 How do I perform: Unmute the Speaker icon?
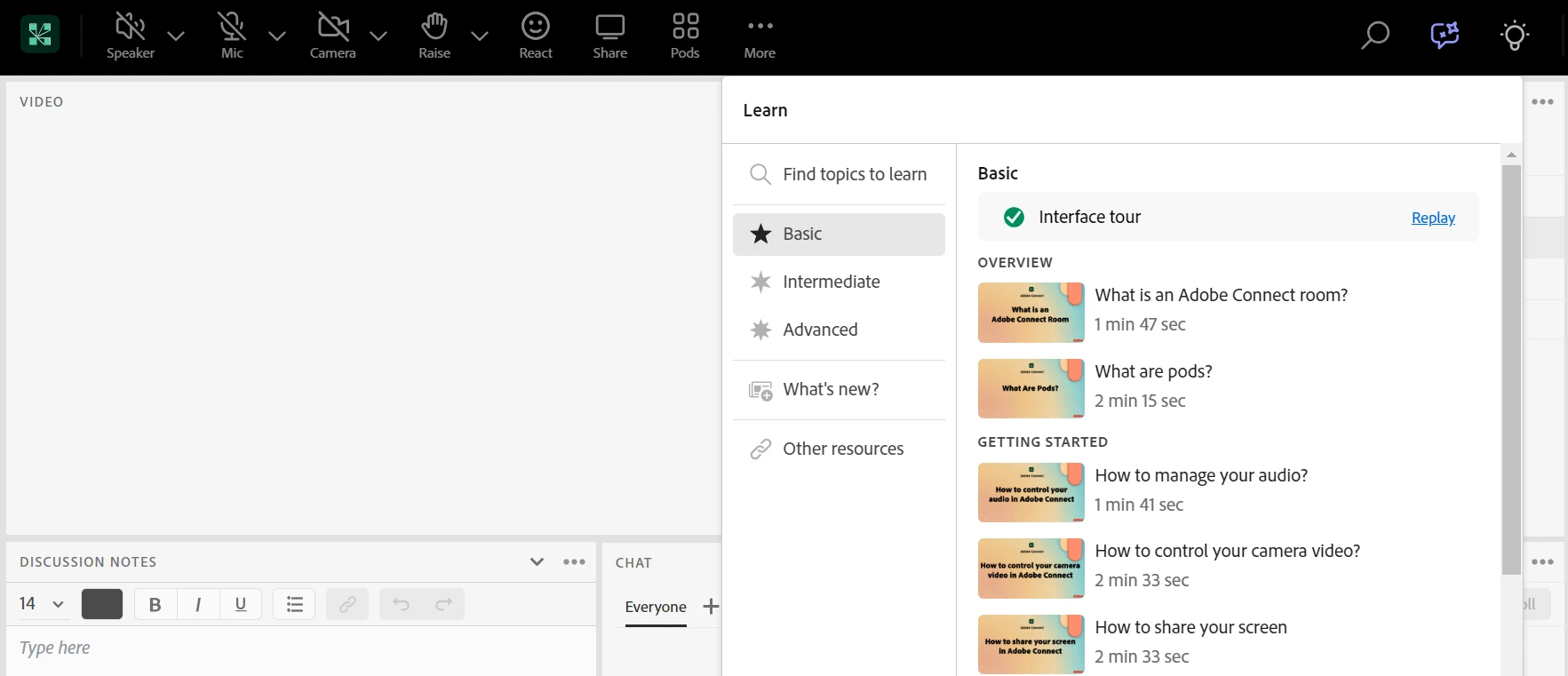click(x=131, y=27)
